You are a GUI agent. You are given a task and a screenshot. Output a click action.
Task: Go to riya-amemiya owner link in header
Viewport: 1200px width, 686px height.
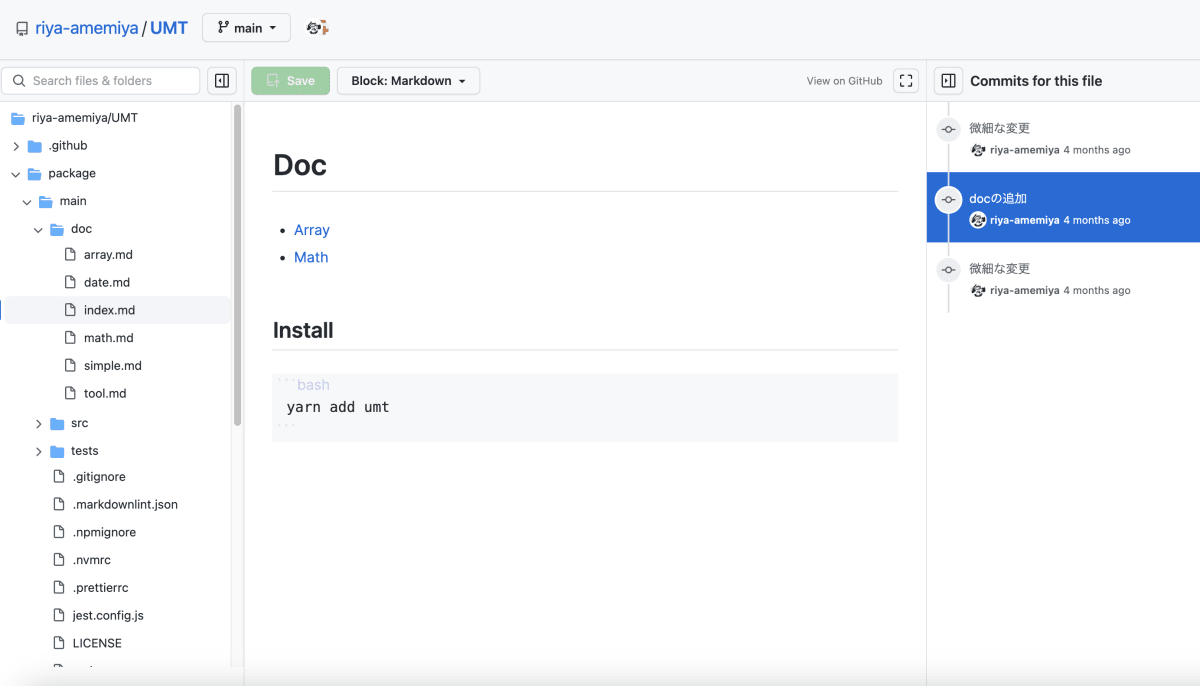87,28
